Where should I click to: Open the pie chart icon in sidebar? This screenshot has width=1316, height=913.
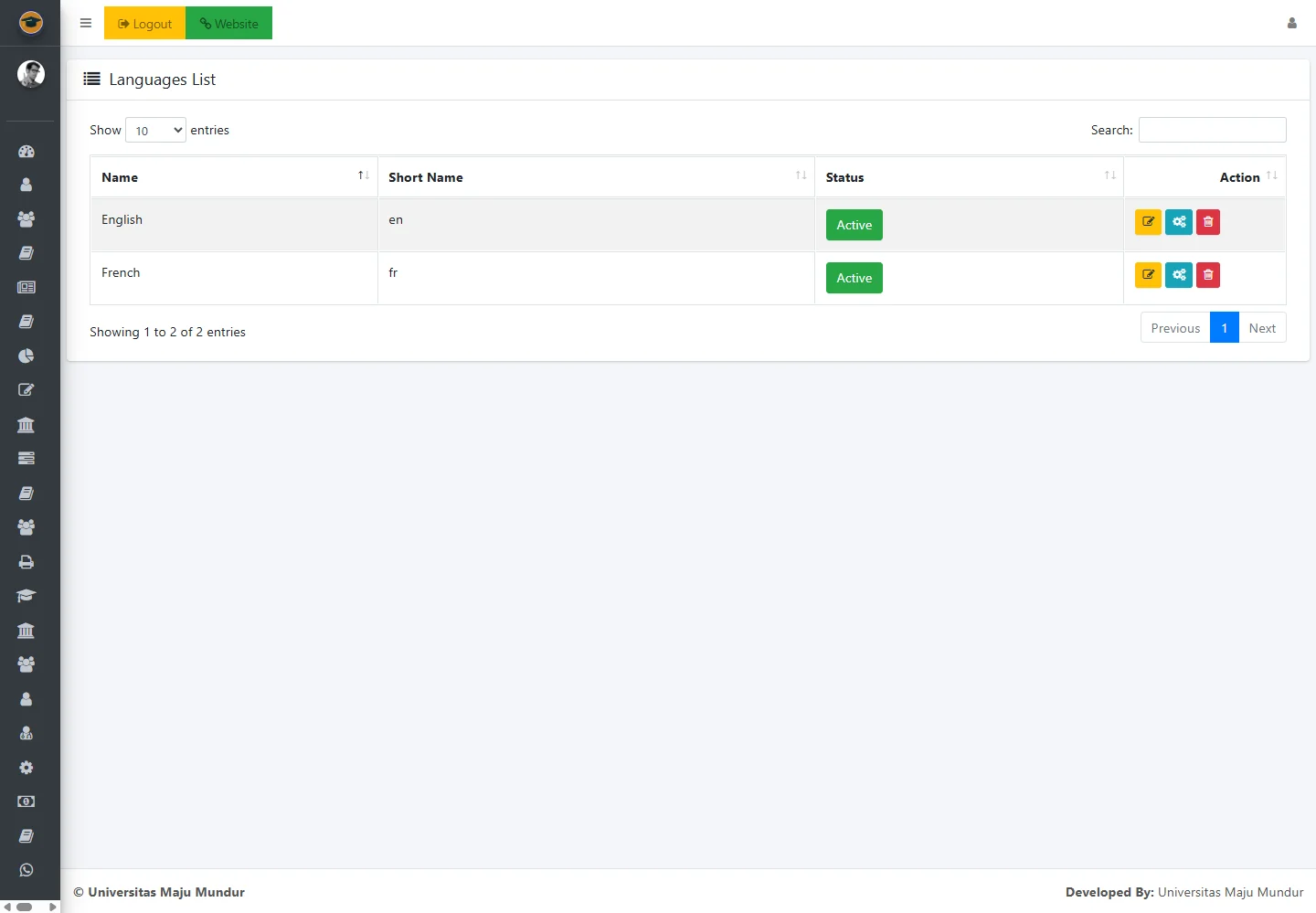(27, 356)
